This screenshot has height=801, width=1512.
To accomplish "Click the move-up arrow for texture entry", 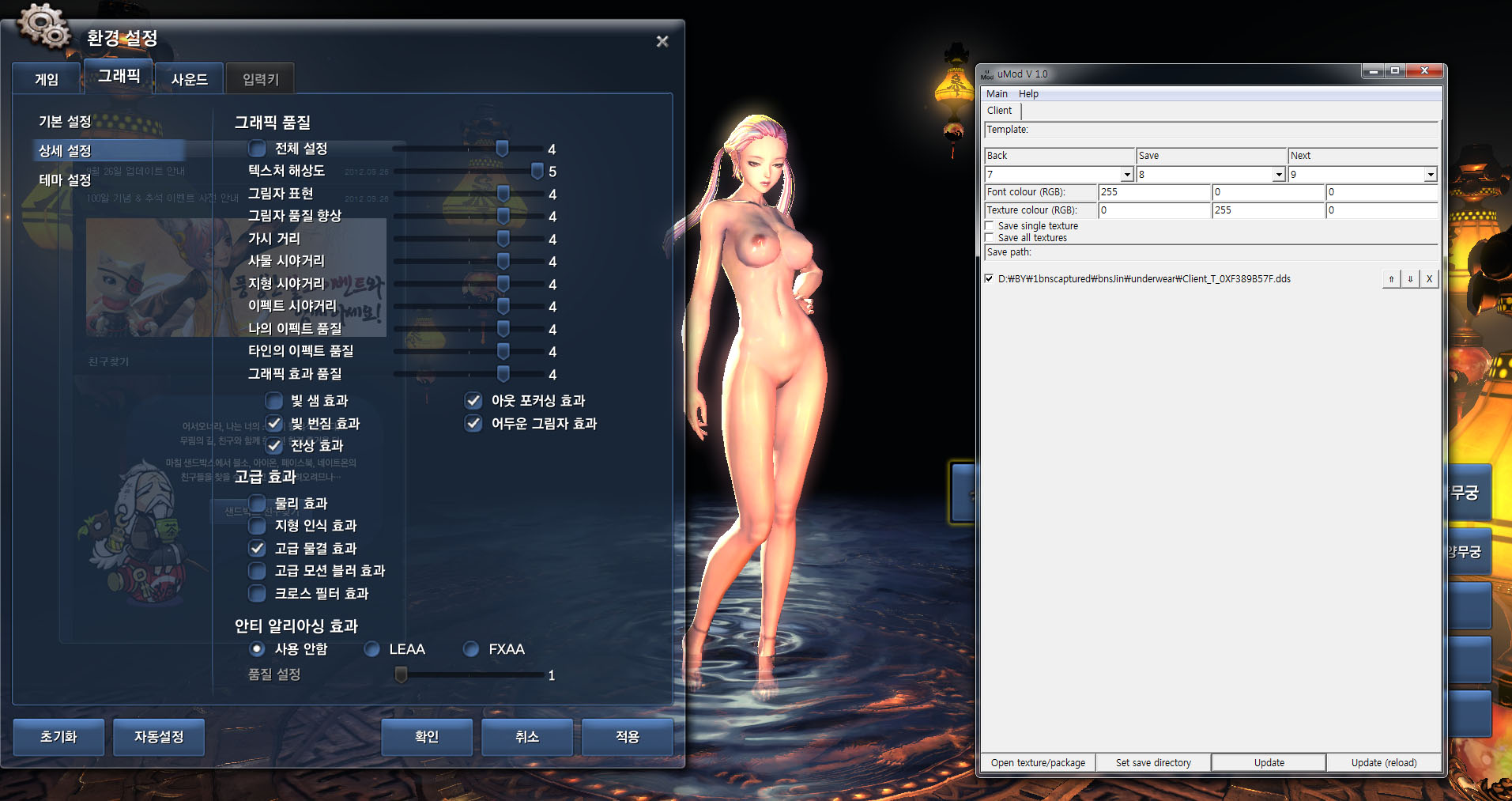I will click(1391, 279).
